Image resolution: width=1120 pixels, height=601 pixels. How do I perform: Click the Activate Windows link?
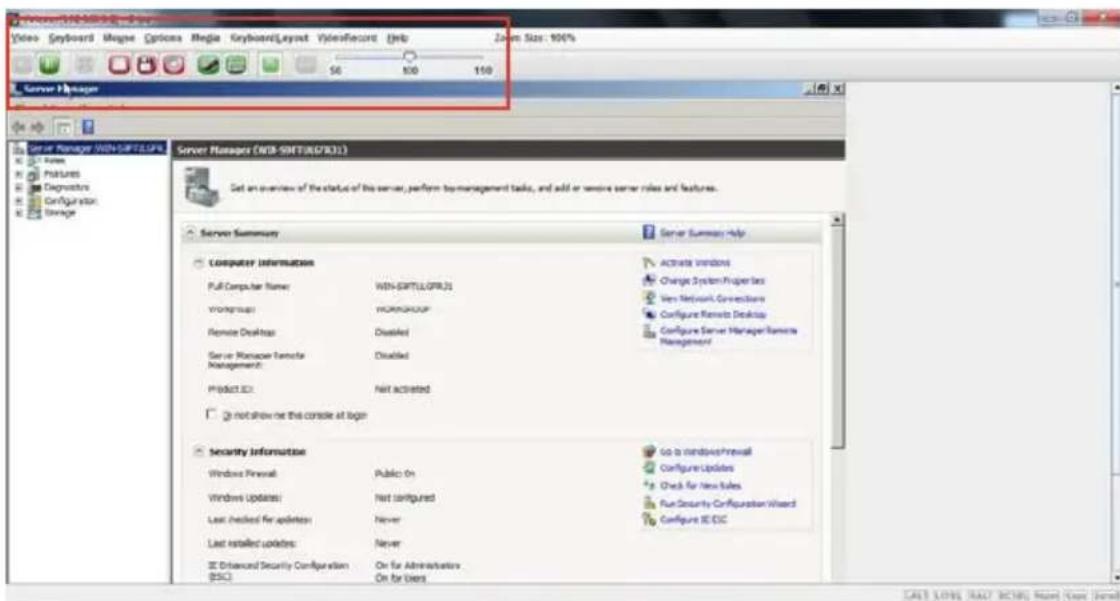click(x=695, y=263)
